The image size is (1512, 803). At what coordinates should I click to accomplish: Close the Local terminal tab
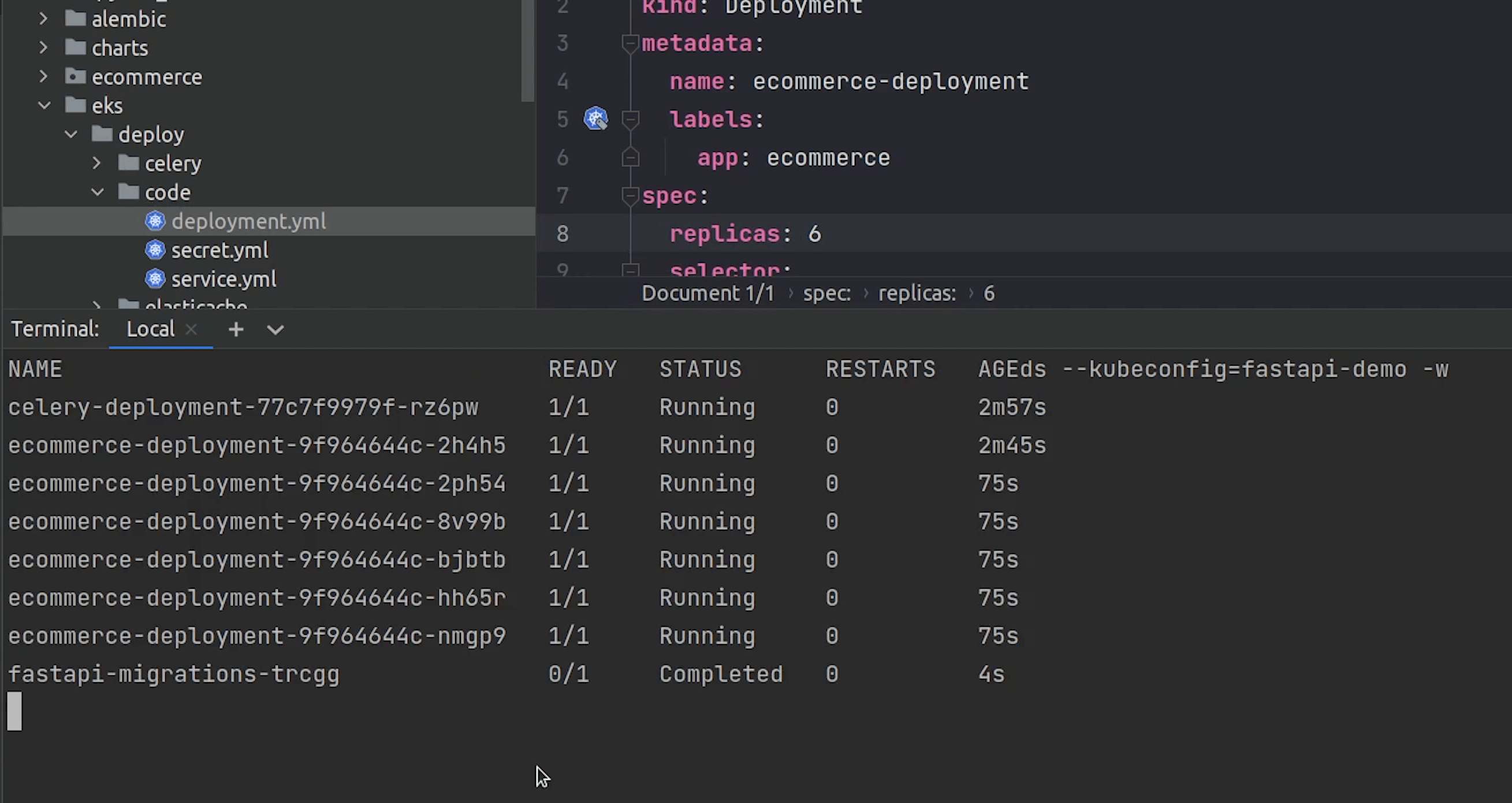191,329
